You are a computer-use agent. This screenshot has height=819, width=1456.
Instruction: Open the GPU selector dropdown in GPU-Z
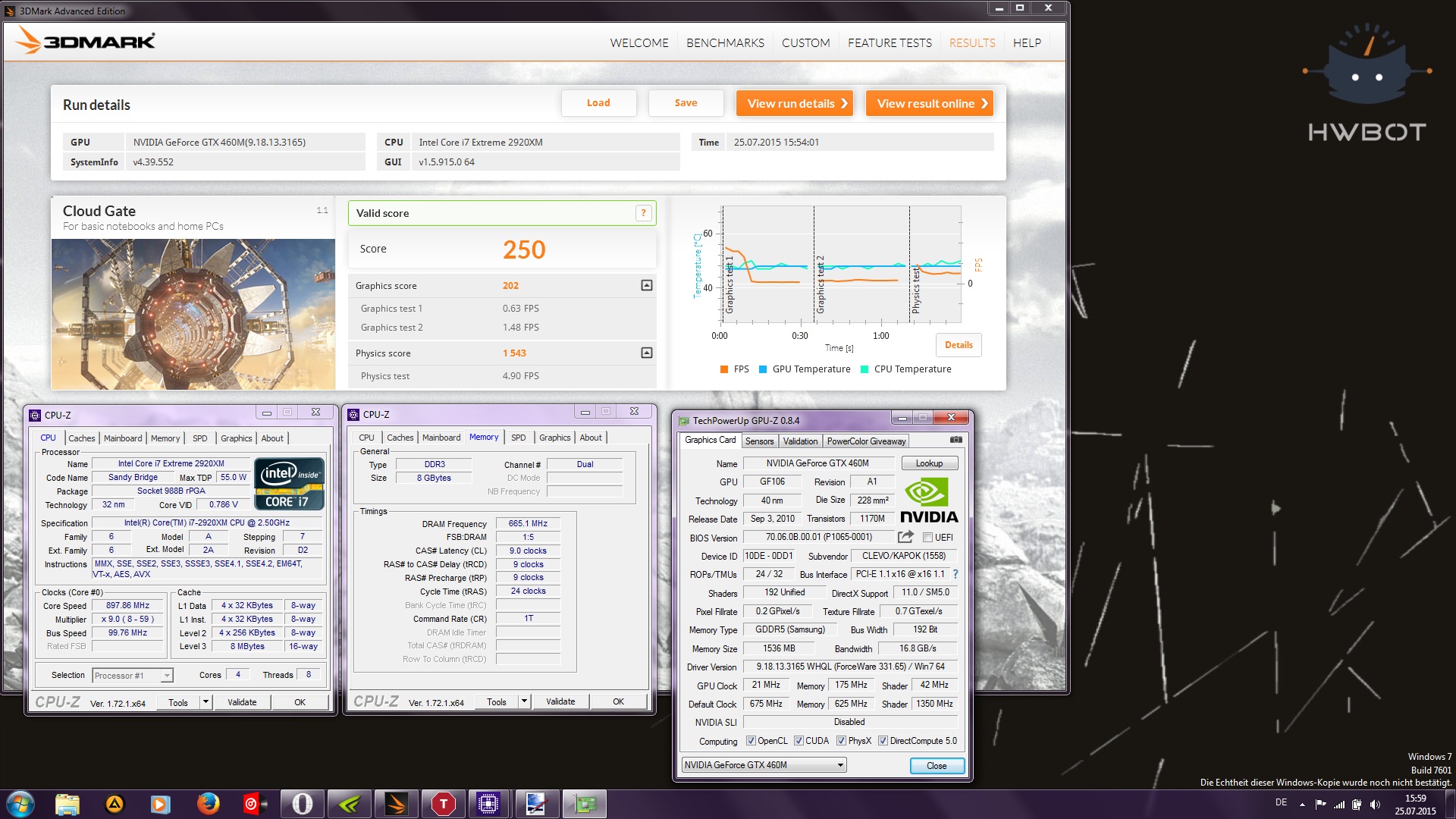click(764, 765)
